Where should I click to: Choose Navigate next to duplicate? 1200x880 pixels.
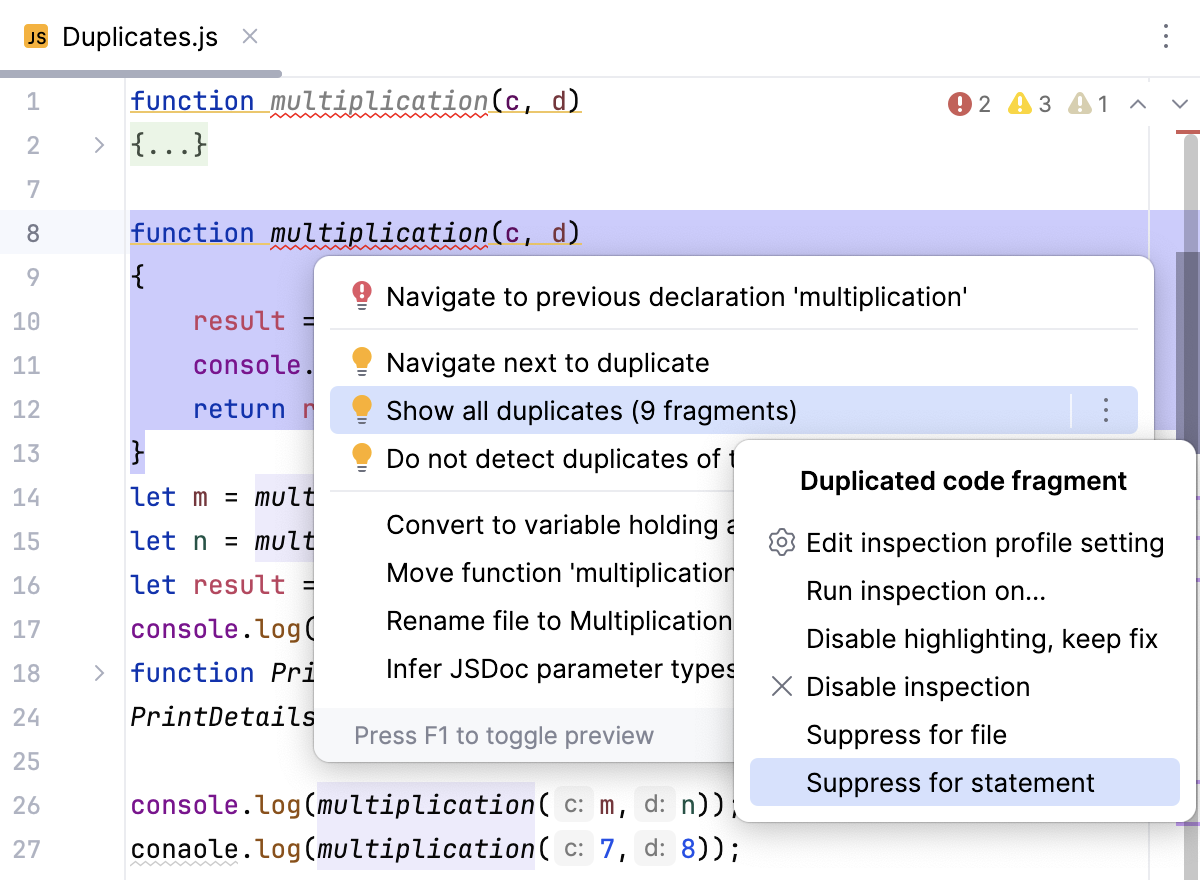[x=547, y=363]
